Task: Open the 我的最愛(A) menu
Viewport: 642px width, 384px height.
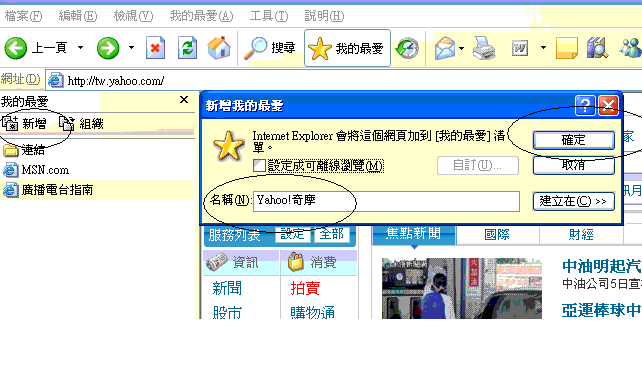Action: coord(201,16)
